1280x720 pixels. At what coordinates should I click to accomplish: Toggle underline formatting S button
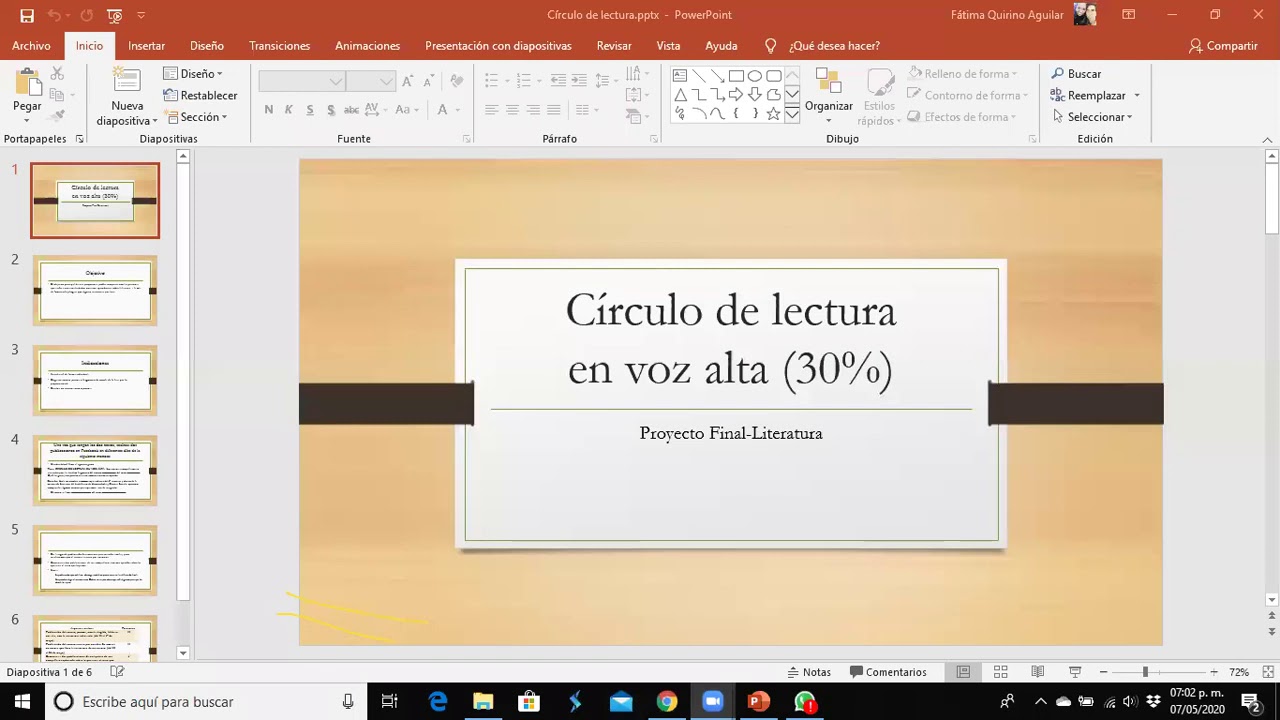[x=310, y=110]
